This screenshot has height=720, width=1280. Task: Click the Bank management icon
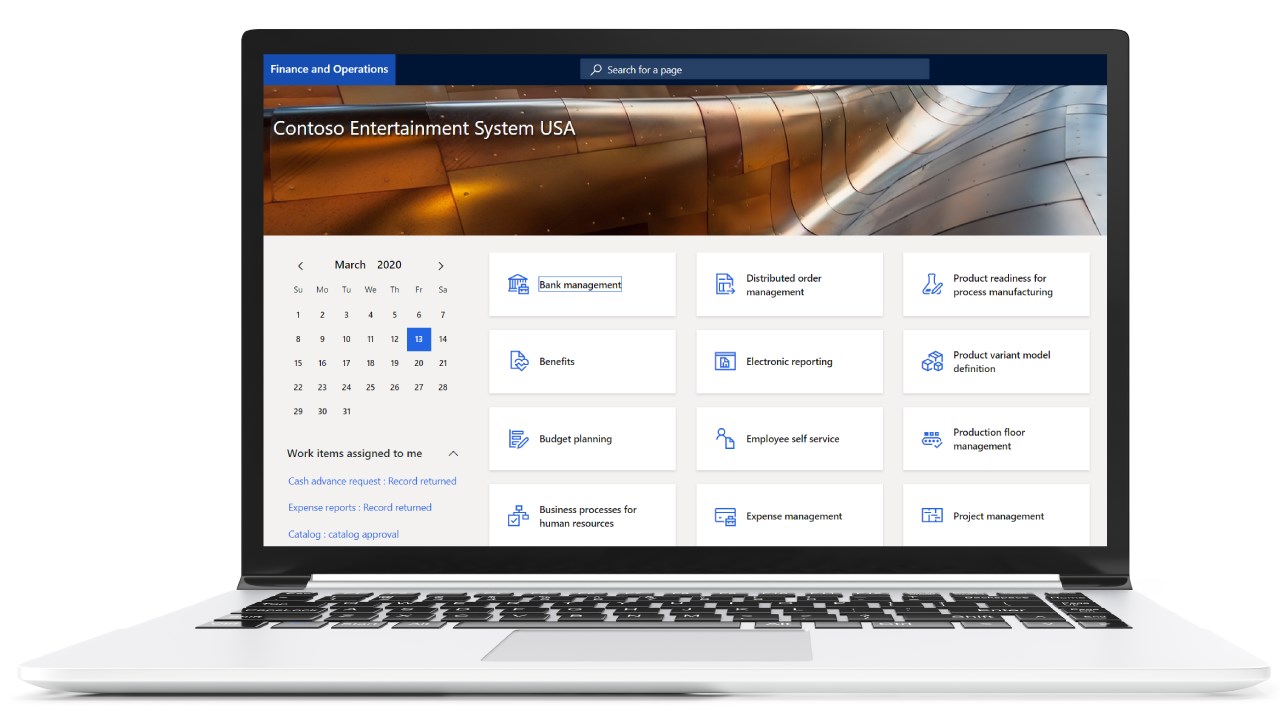click(518, 285)
